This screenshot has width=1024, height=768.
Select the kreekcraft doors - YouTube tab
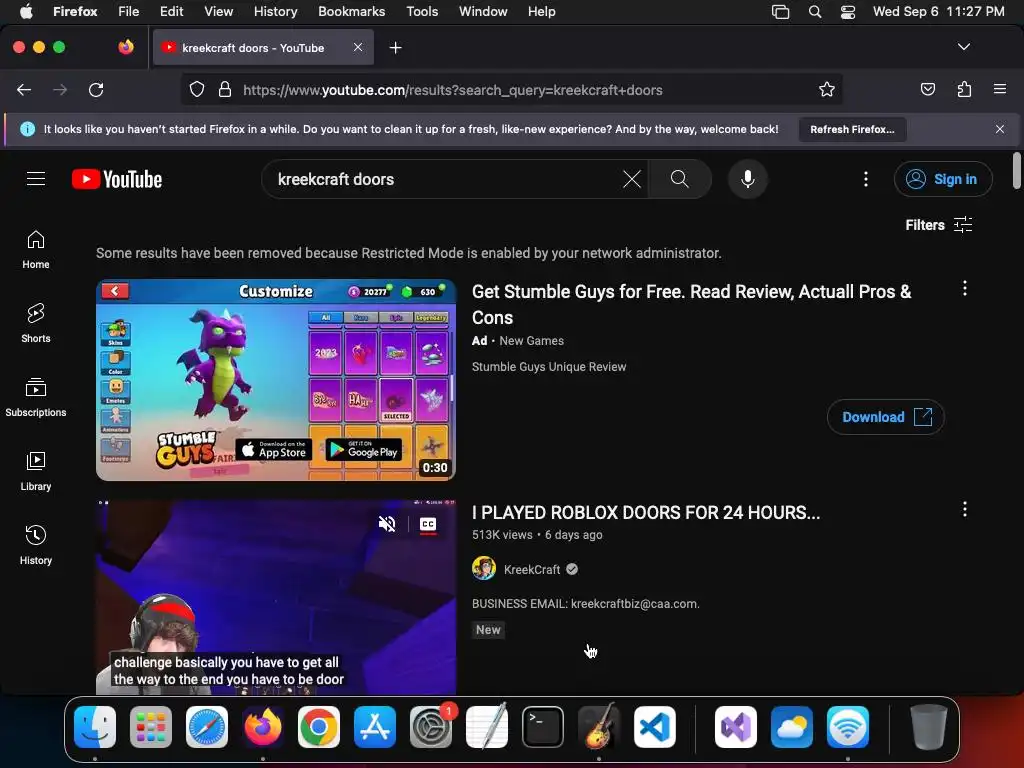(263, 47)
